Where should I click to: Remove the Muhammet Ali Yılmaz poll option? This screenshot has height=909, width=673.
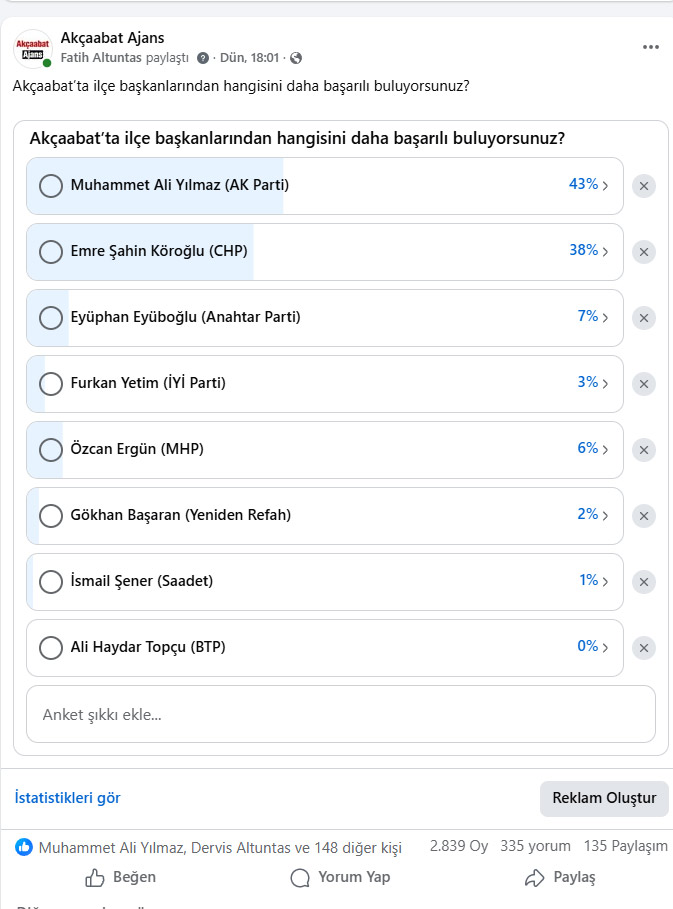tap(645, 186)
